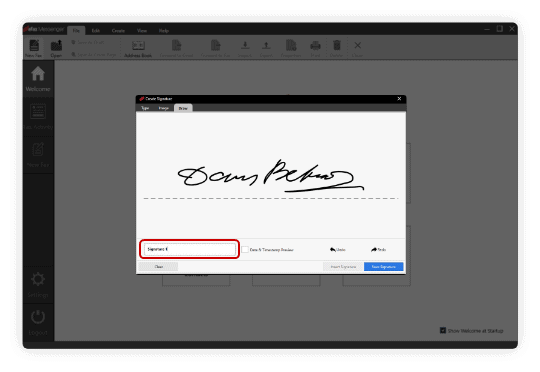Select New Fax in the left sidebar
540x372 pixels.
(x=38, y=155)
